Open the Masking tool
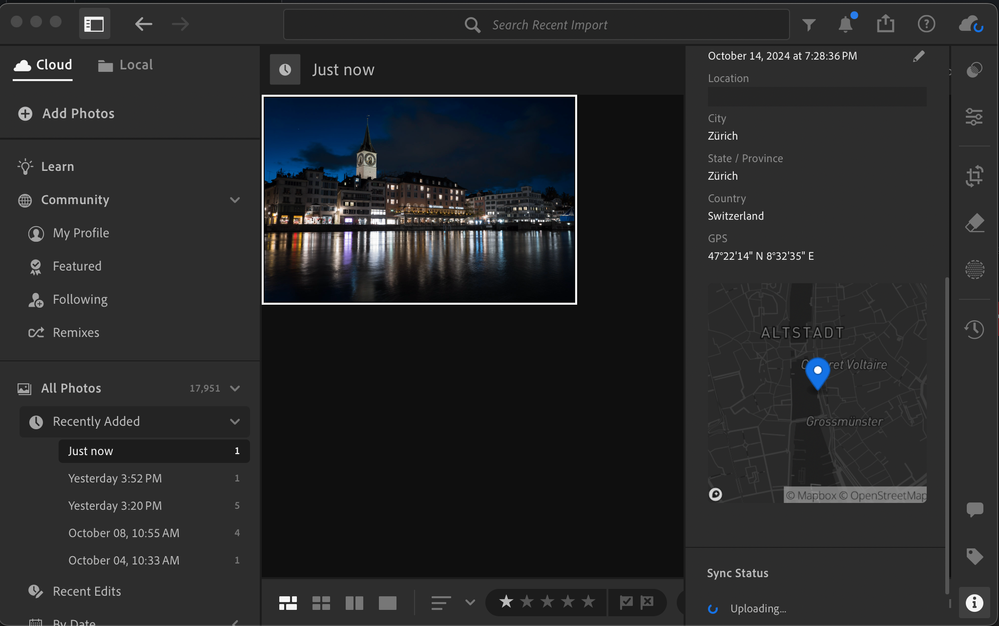The width and height of the screenshot is (999, 626). (974, 270)
